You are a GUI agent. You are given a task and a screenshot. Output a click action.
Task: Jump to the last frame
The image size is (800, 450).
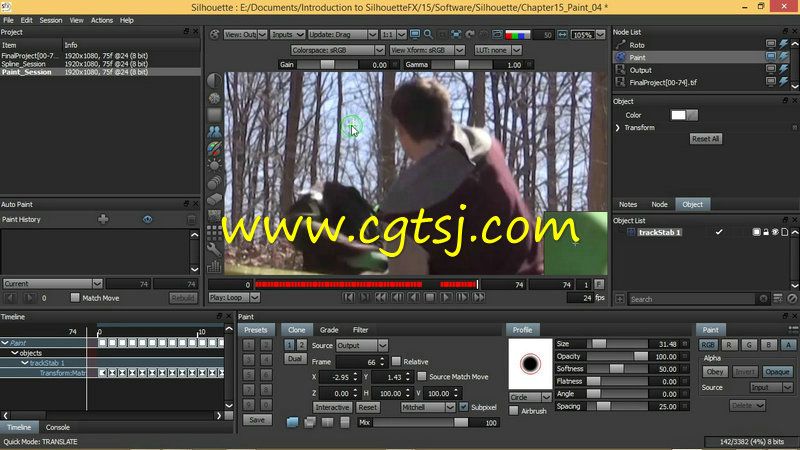[x=478, y=297]
